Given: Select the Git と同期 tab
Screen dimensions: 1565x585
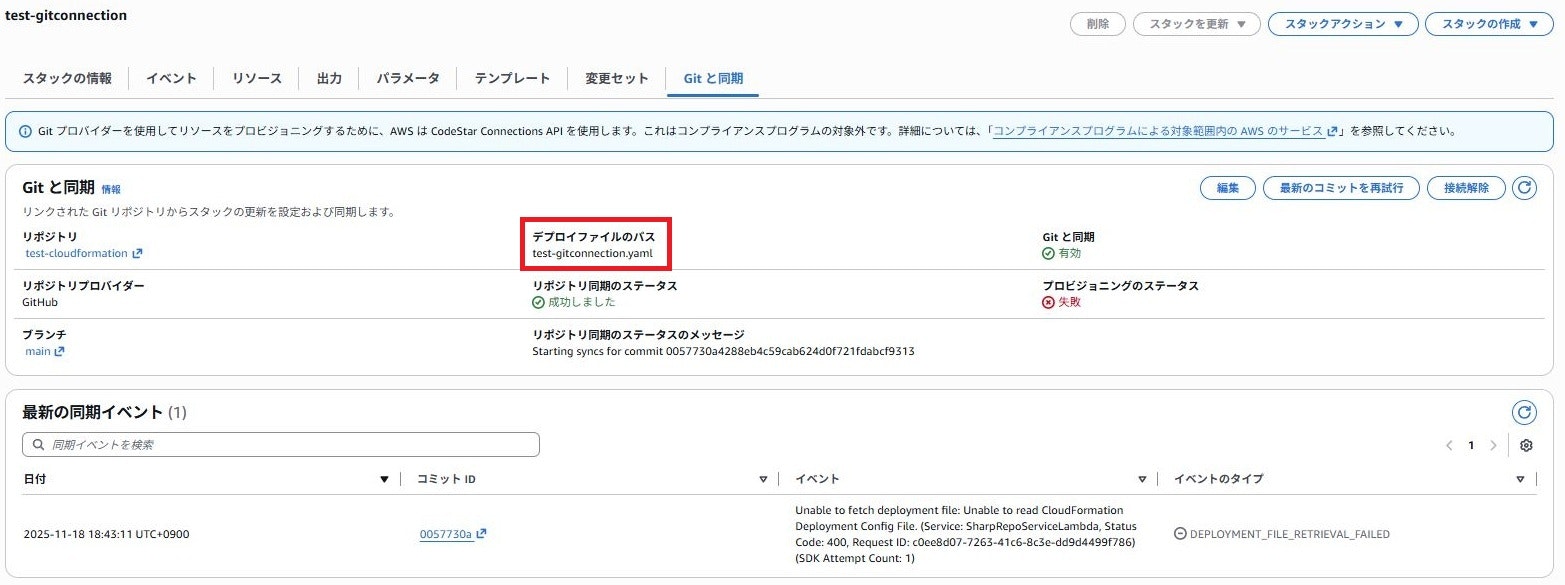Looking at the screenshot, I should point(713,78).
